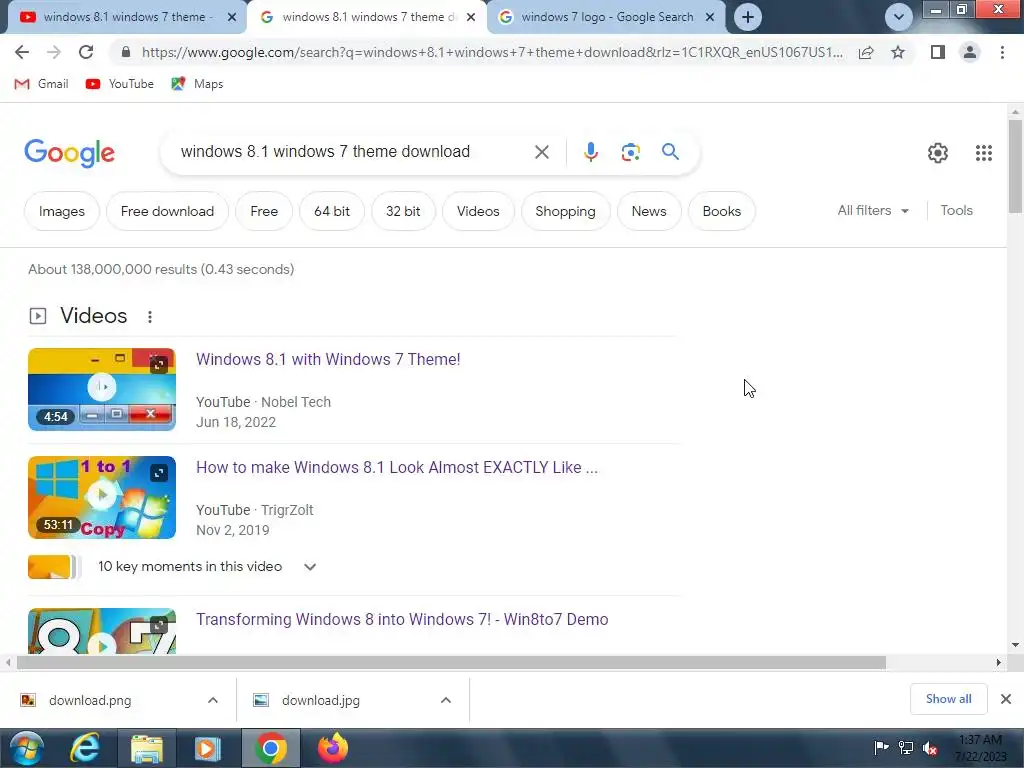Start a voice search with microphone
This screenshot has height=768, width=1024.
click(x=590, y=152)
